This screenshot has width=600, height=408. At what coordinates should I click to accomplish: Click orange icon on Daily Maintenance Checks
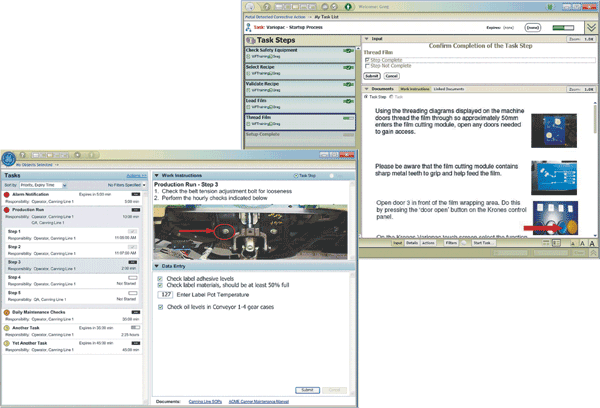(x=7, y=313)
